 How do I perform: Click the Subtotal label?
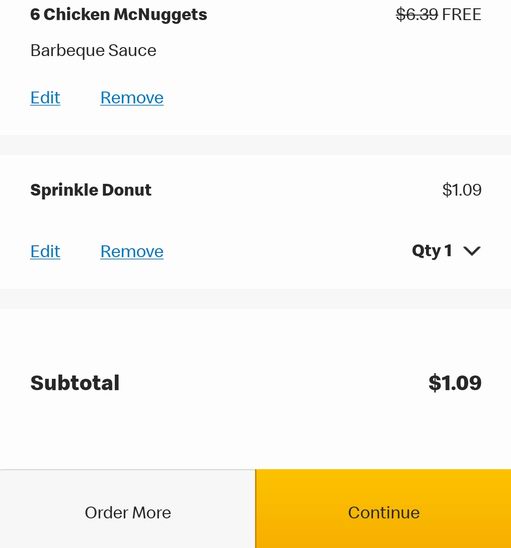tap(75, 383)
